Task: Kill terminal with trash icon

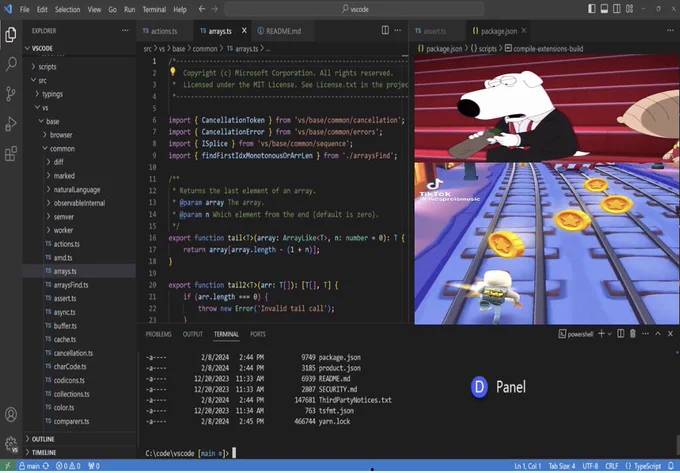Action: pyautogui.click(x=633, y=333)
